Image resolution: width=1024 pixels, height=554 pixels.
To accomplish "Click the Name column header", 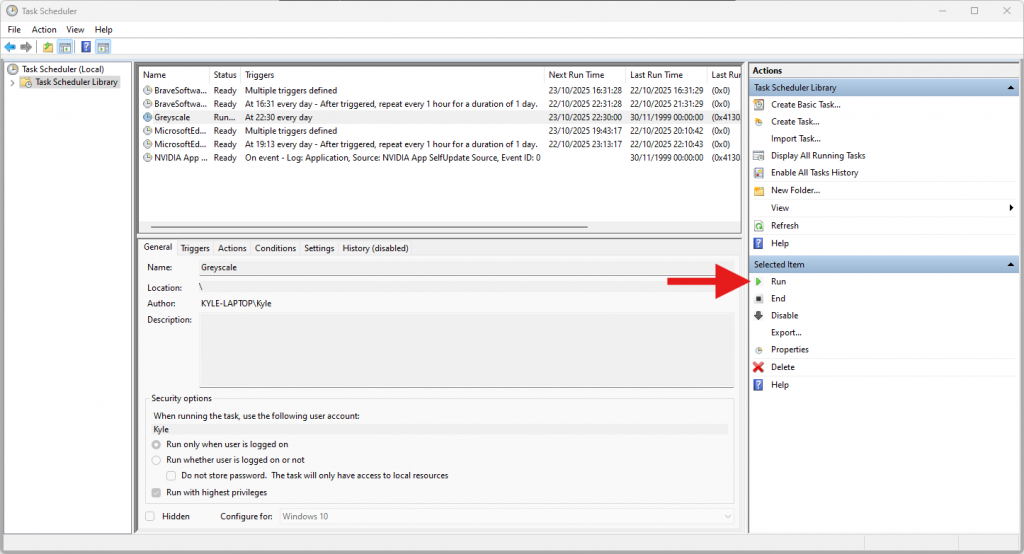I will (x=174, y=75).
